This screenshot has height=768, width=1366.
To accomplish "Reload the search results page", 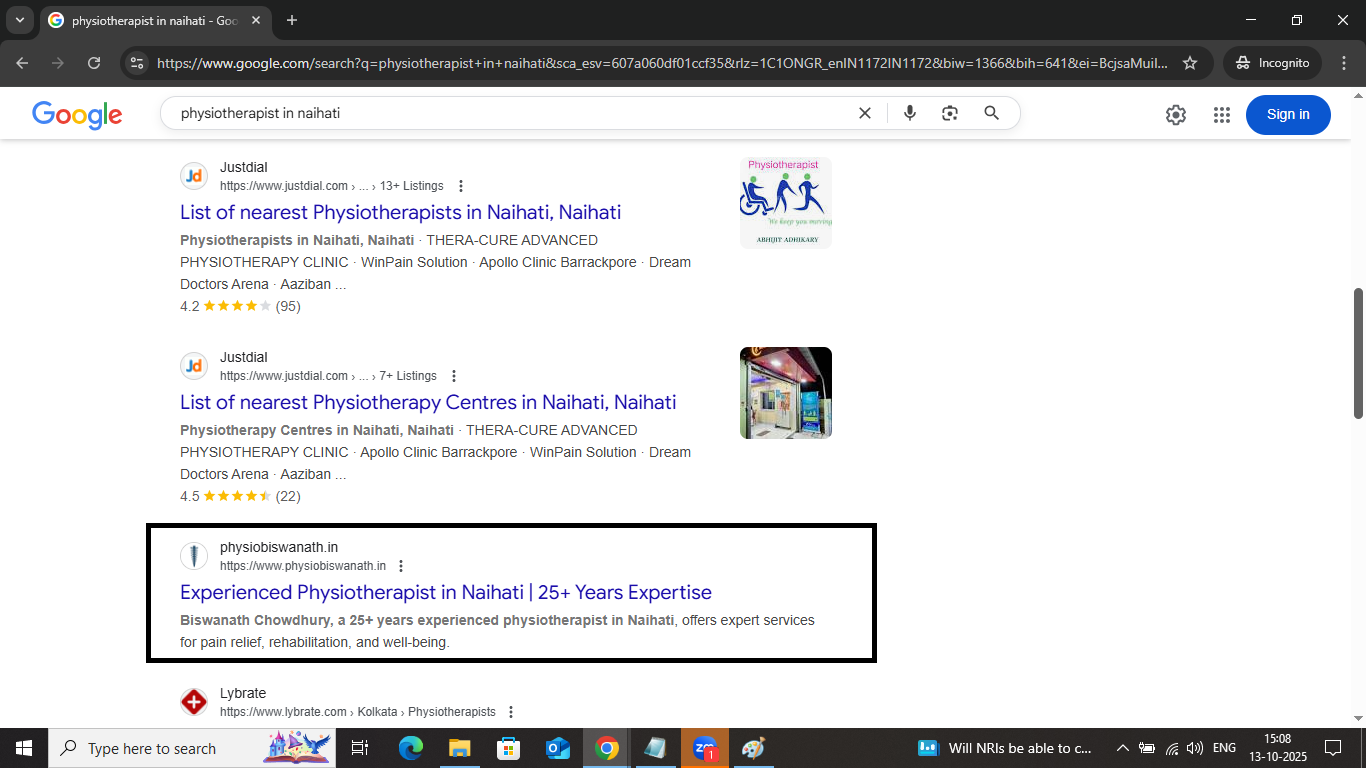I will point(93,62).
